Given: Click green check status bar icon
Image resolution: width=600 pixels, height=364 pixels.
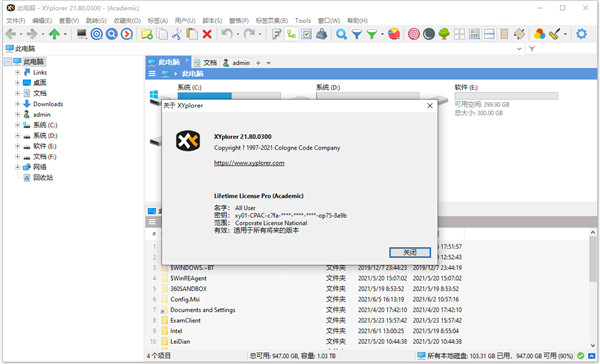Looking at the screenshot, I should click(x=580, y=356).
